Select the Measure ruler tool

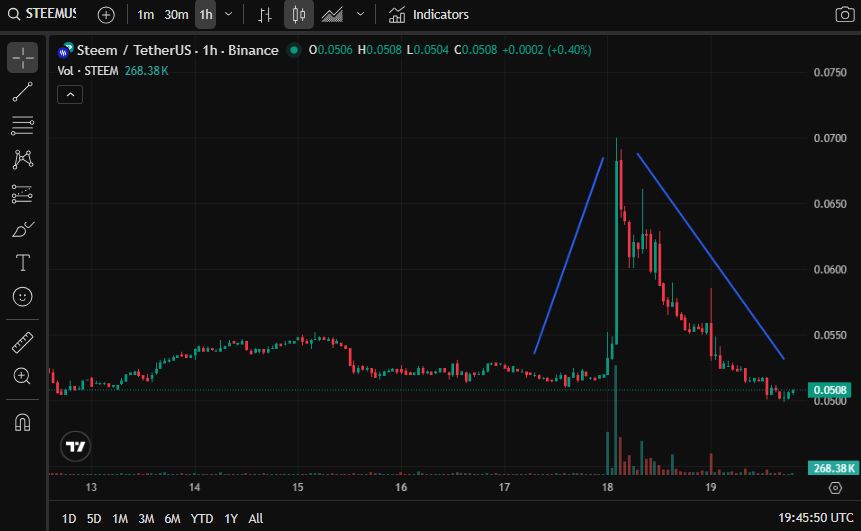pos(23,343)
